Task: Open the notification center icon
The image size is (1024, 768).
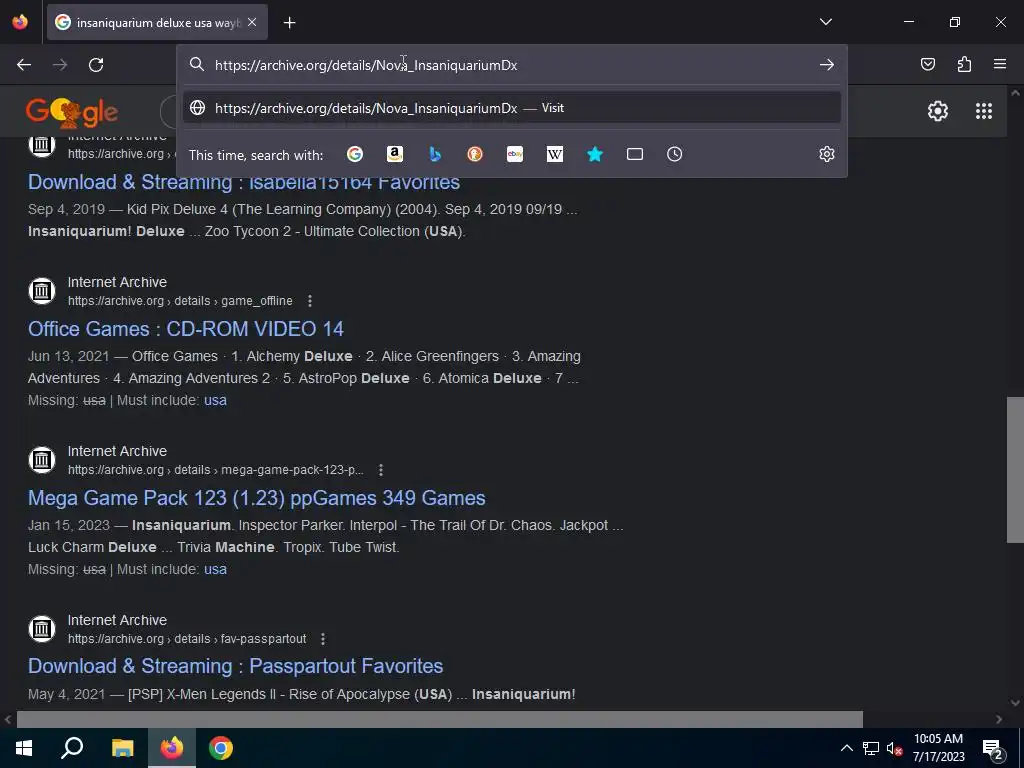Action: click(993, 749)
